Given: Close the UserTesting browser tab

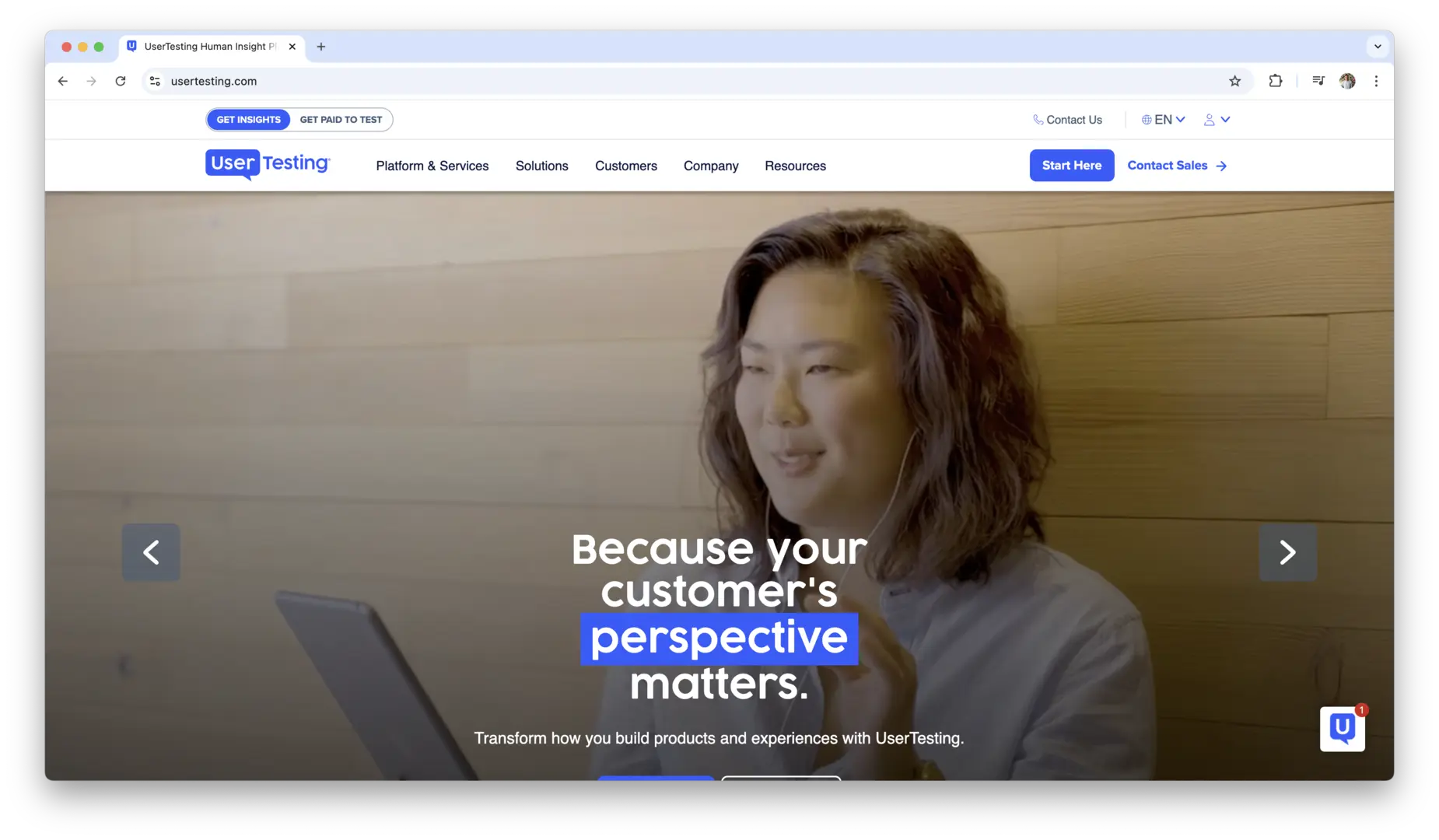Looking at the screenshot, I should (292, 47).
